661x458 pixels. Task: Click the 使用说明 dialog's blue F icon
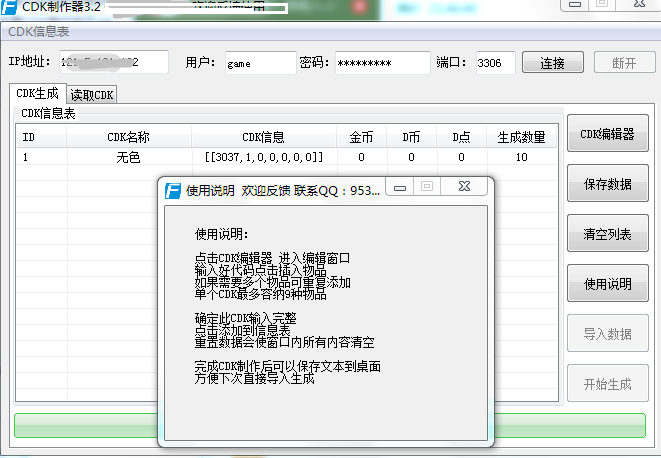172,190
